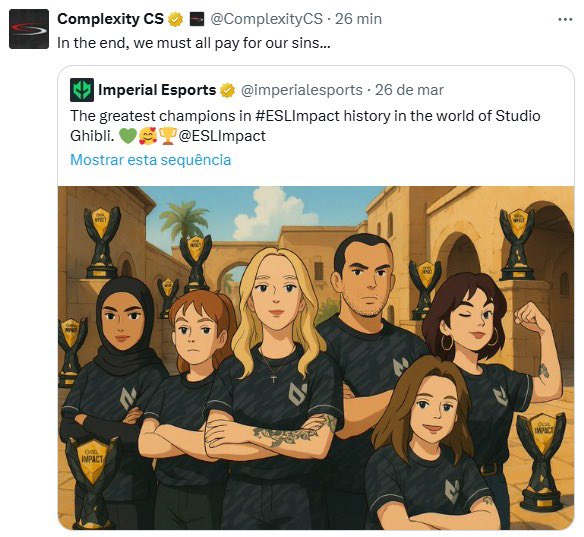The image size is (584, 537).
Task: Click the Imperial Esports gold verified badge
Action: click(x=227, y=90)
